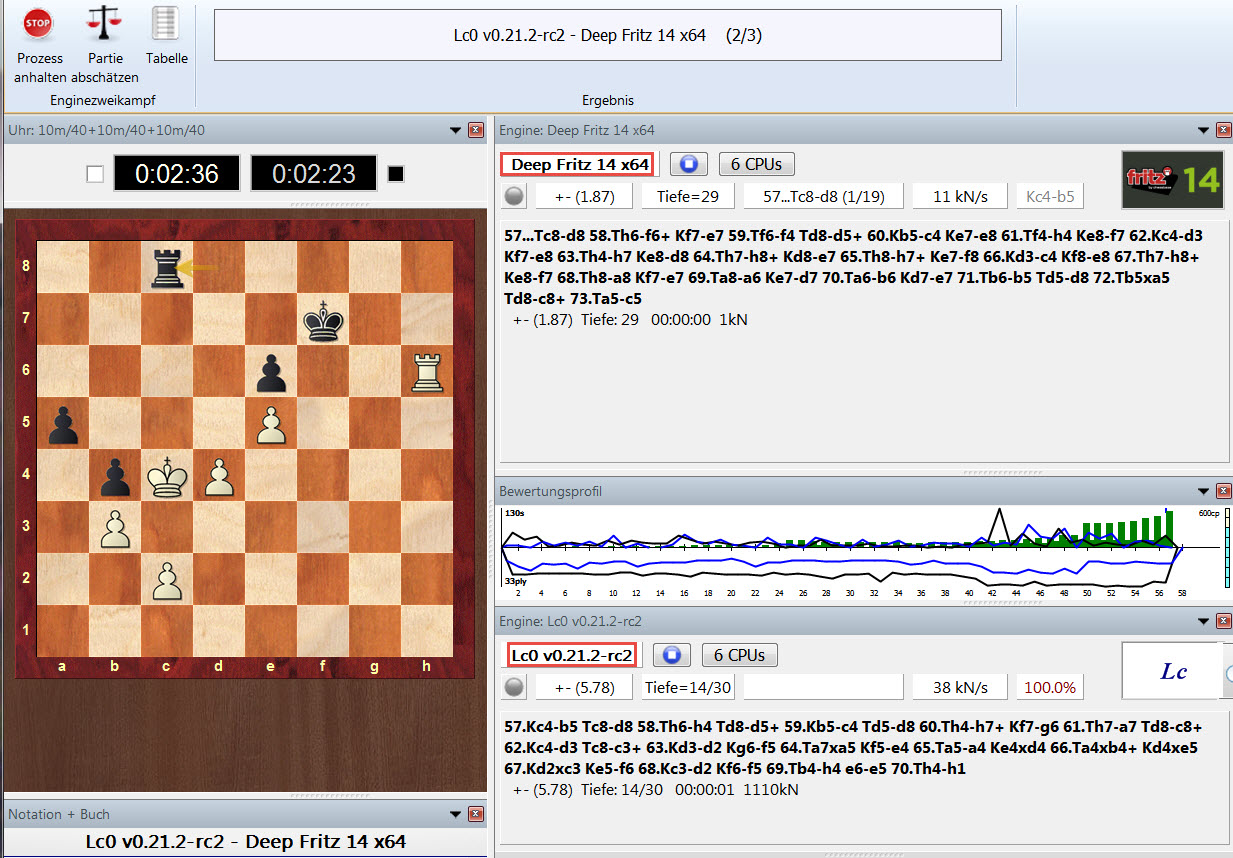Viewport: 1233px width, 858px height.
Task: Open Deep Fritz engine panel dropdown arrow
Action: (1203, 130)
